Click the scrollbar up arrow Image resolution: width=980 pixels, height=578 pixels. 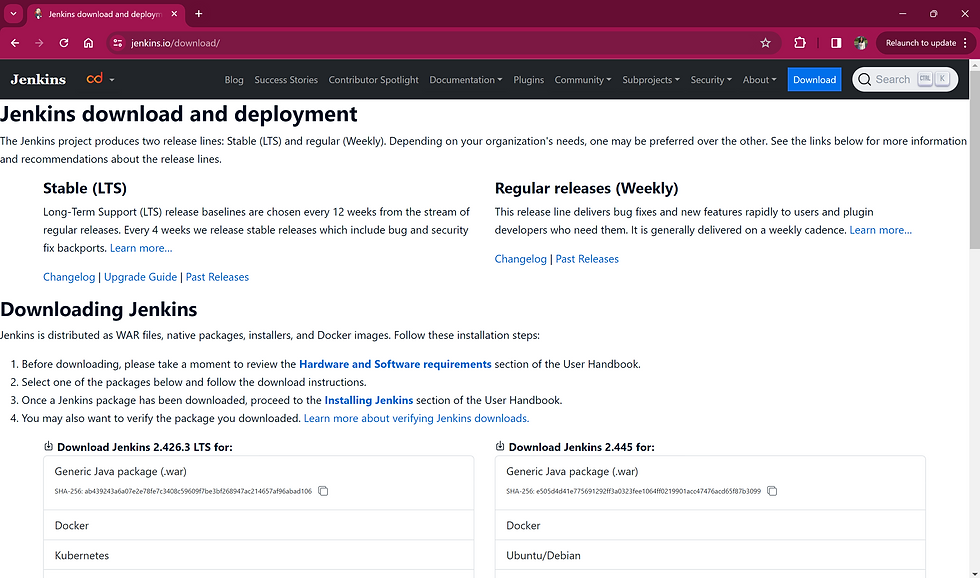click(974, 64)
